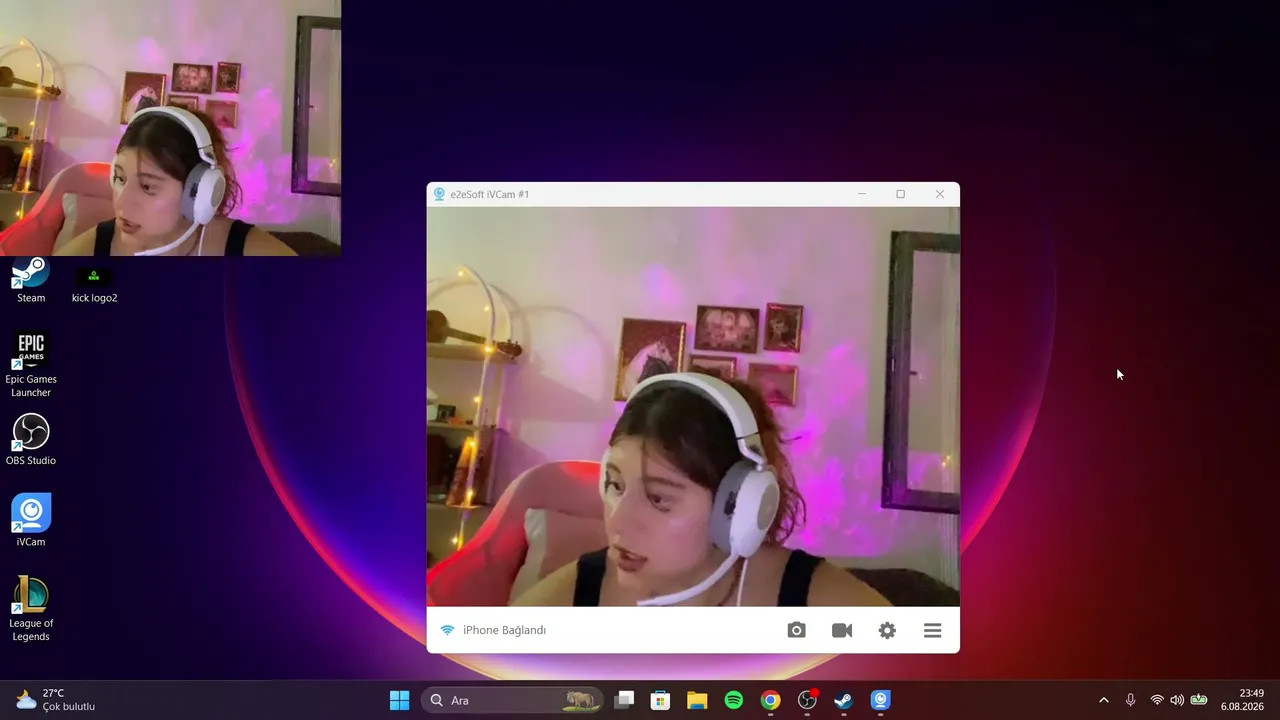The width and height of the screenshot is (1280, 720).
Task: Select the OBS Studio desktop shortcut
Action: [31, 440]
